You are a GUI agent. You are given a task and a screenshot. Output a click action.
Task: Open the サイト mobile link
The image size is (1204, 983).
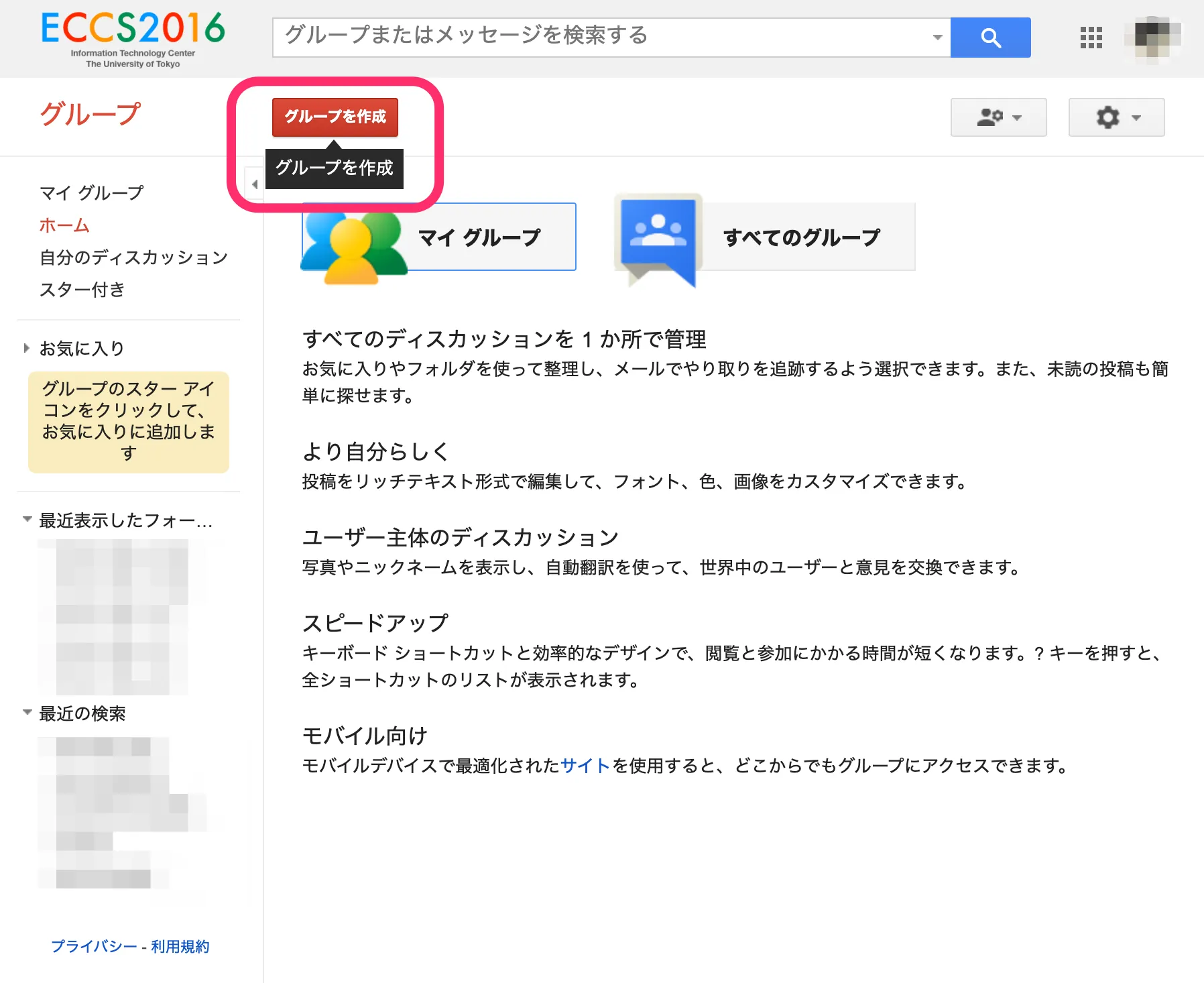[585, 765]
